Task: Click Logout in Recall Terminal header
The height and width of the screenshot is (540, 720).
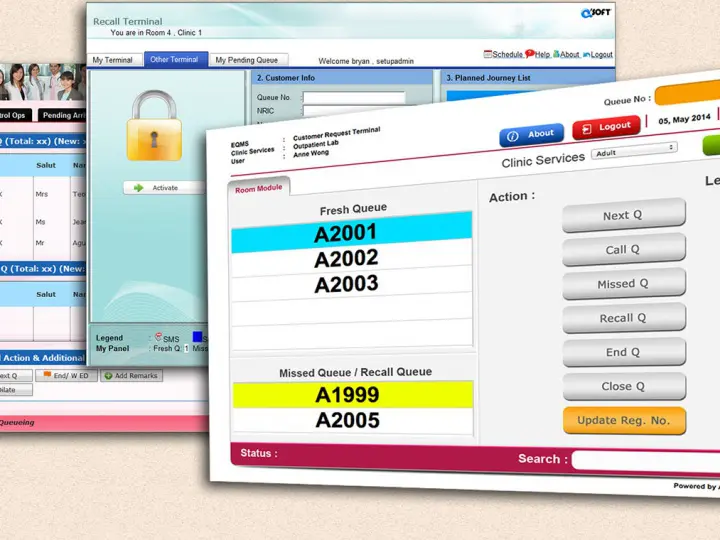Action: 598,55
